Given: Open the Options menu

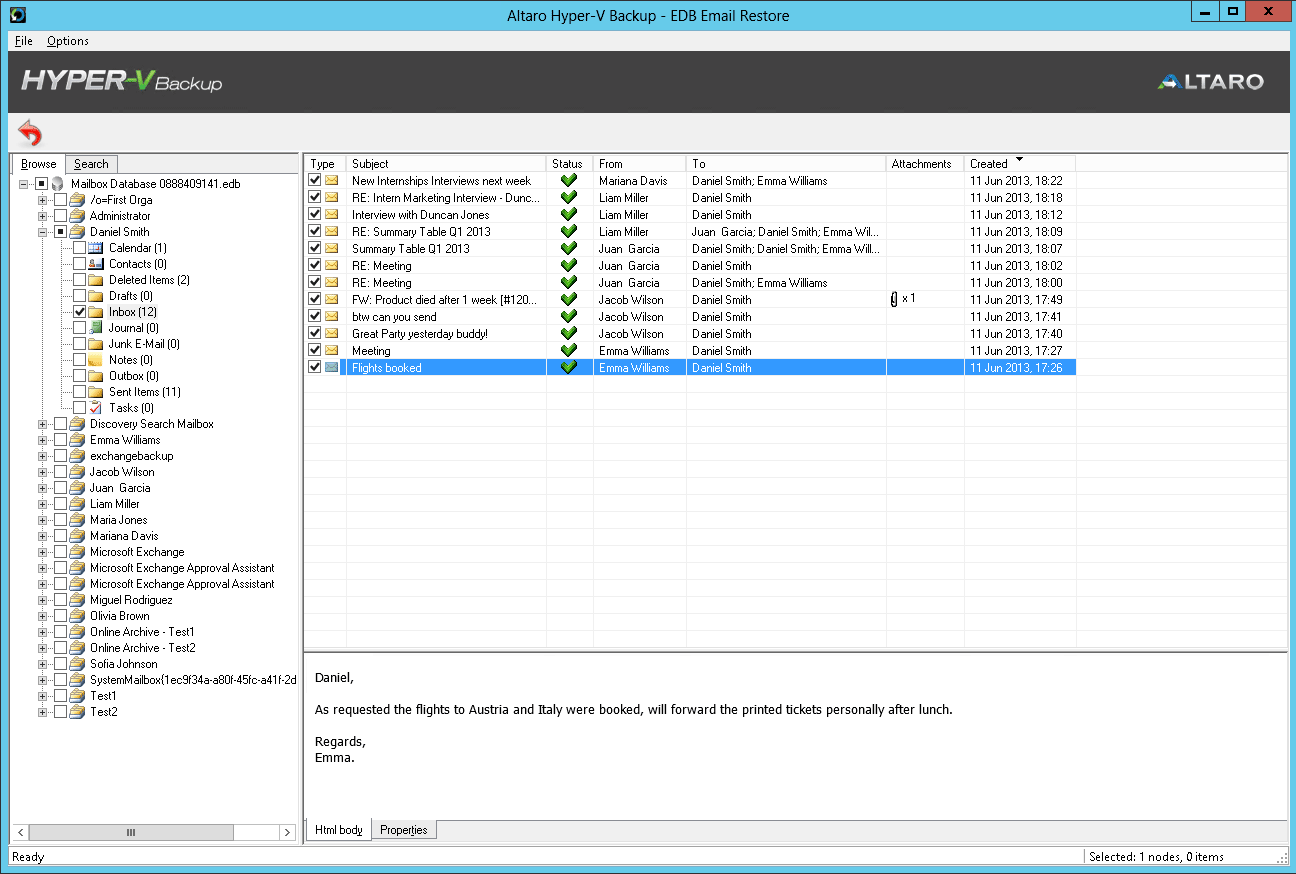Looking at the screenshot, I should pos(68,41).
